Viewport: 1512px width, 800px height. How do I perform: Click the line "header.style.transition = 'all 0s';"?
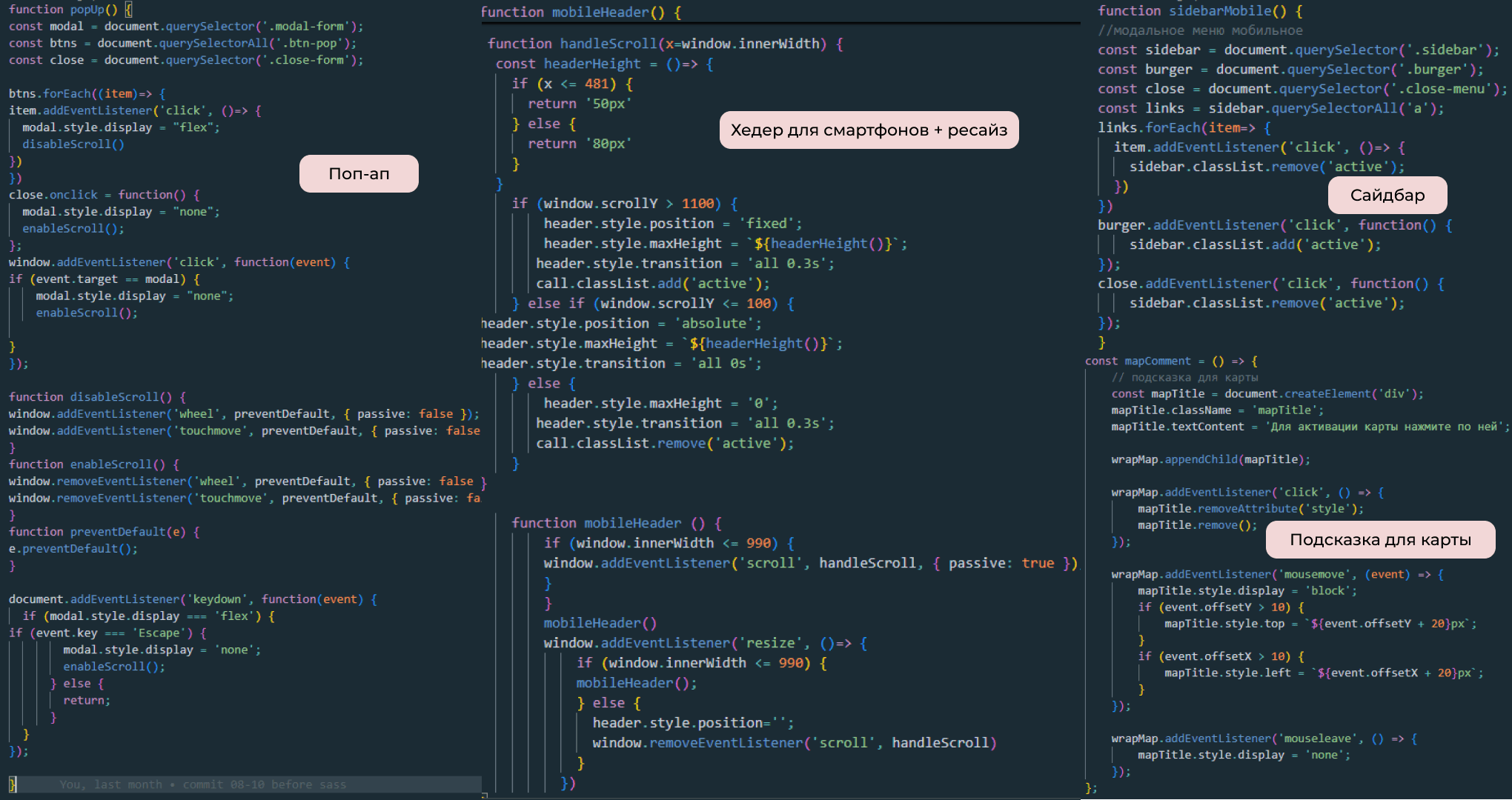[x=621, y=364]
